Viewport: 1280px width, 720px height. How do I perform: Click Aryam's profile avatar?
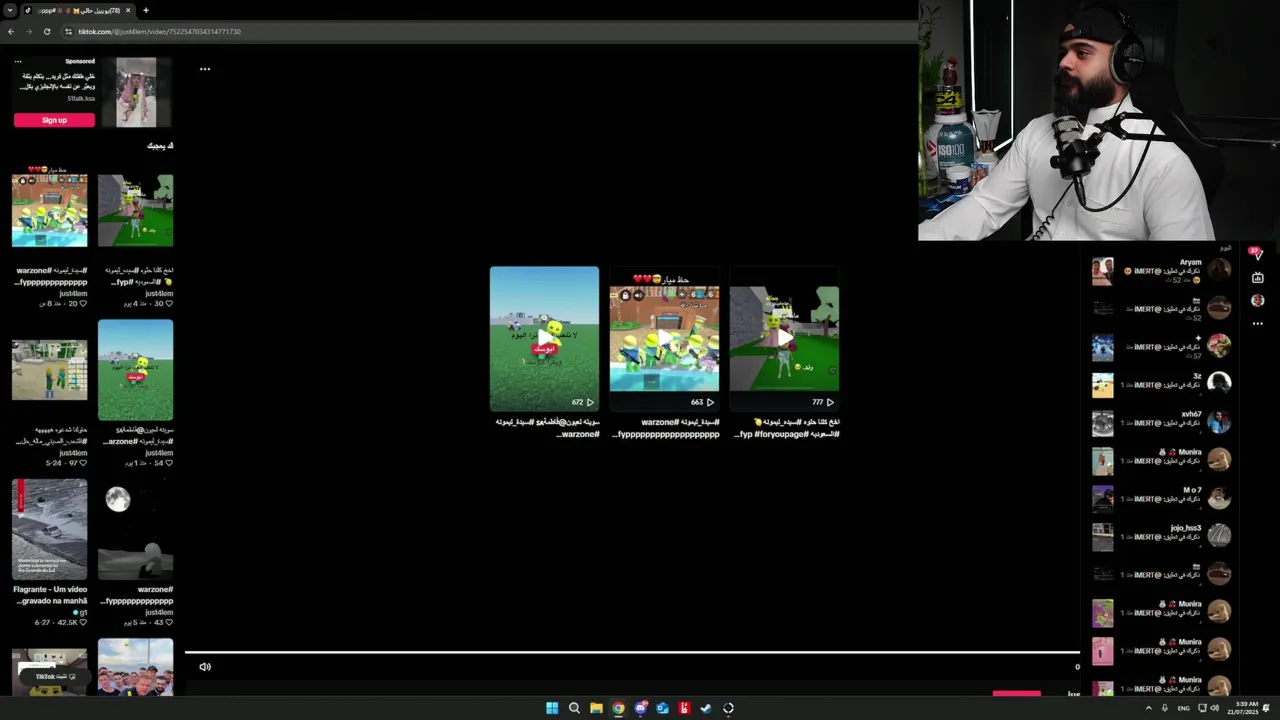[x=1219, y=270]
